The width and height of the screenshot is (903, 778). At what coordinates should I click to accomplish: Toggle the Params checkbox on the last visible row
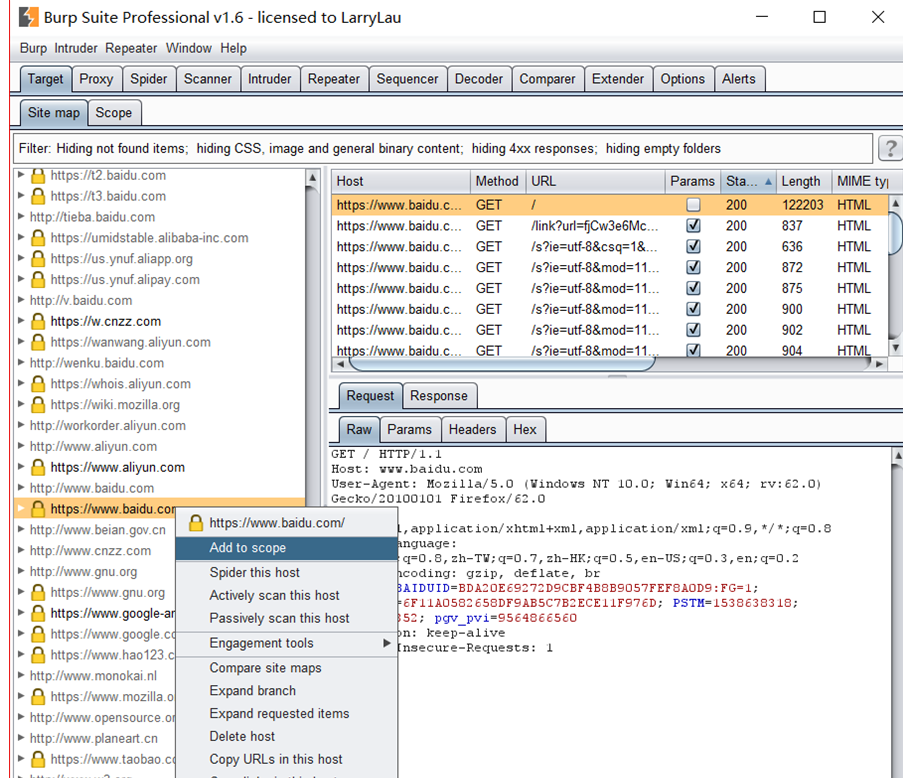(692, 351)
